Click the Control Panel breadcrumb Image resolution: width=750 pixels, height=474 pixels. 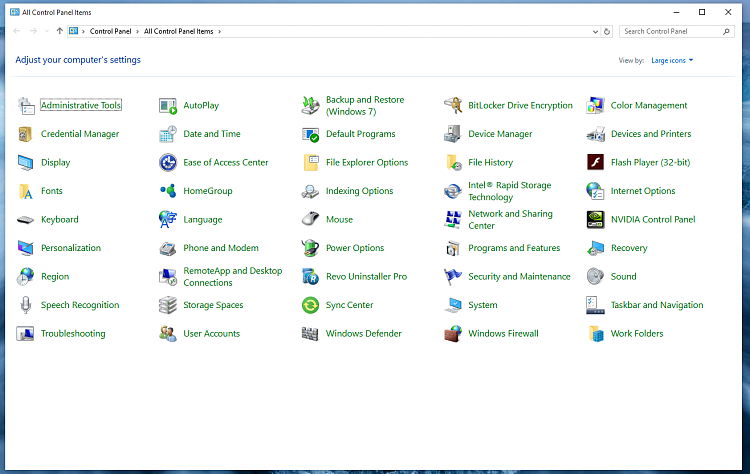110,32
